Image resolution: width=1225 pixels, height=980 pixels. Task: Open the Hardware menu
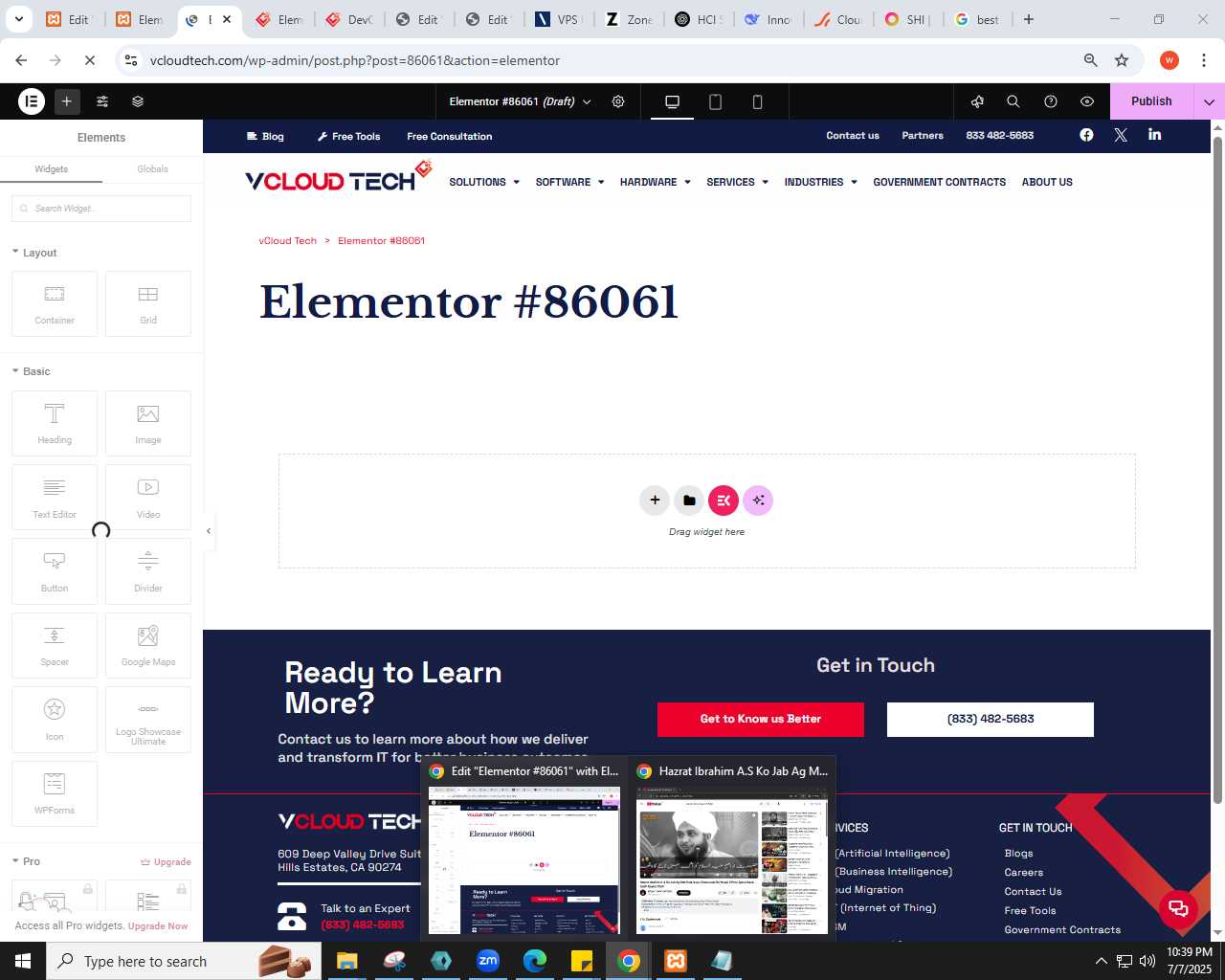[x=656, y=182]
